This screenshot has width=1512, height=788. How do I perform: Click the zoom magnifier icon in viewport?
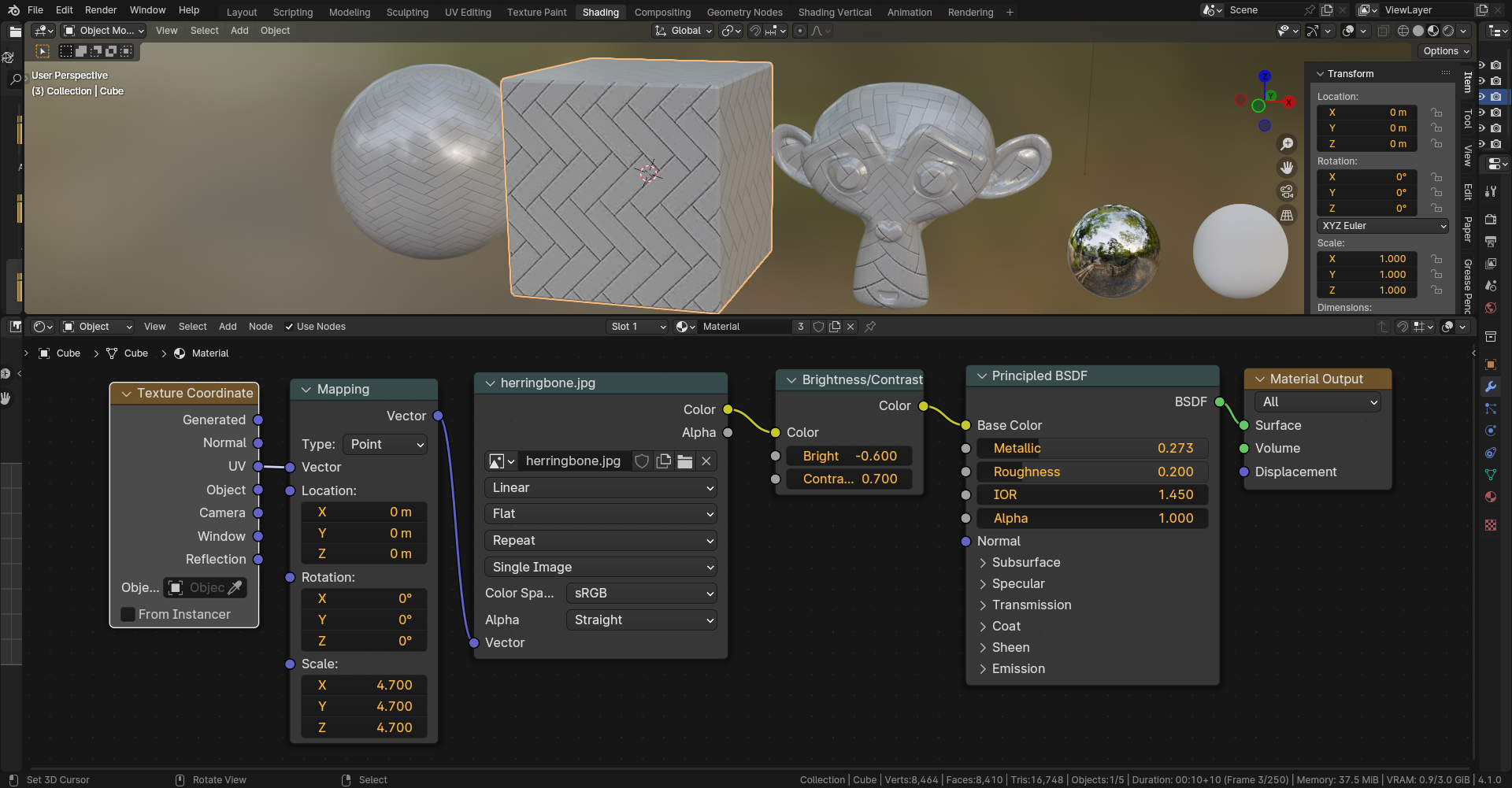pyautogui.click(x=1287, y=144)
